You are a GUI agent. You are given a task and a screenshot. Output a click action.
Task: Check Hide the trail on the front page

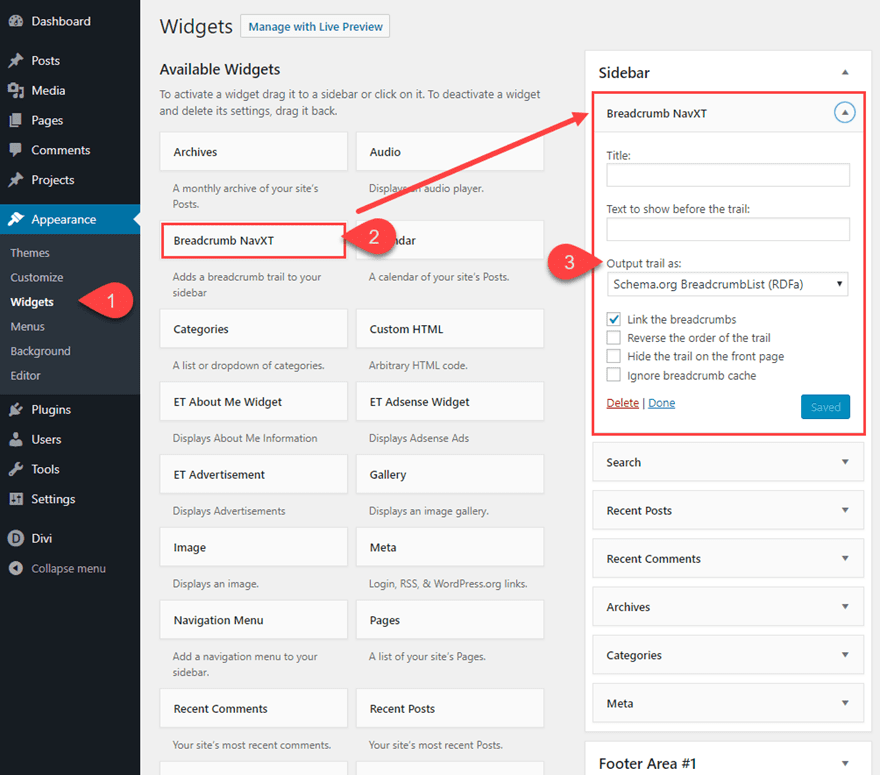(613, 356)
